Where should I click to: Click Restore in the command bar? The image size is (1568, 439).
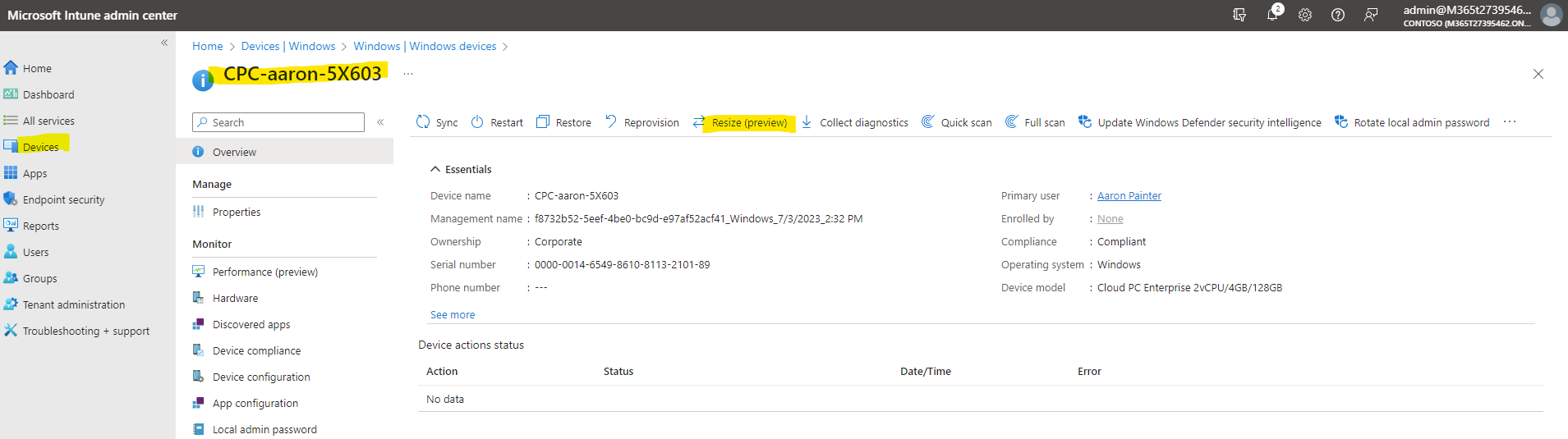[563, 122]
